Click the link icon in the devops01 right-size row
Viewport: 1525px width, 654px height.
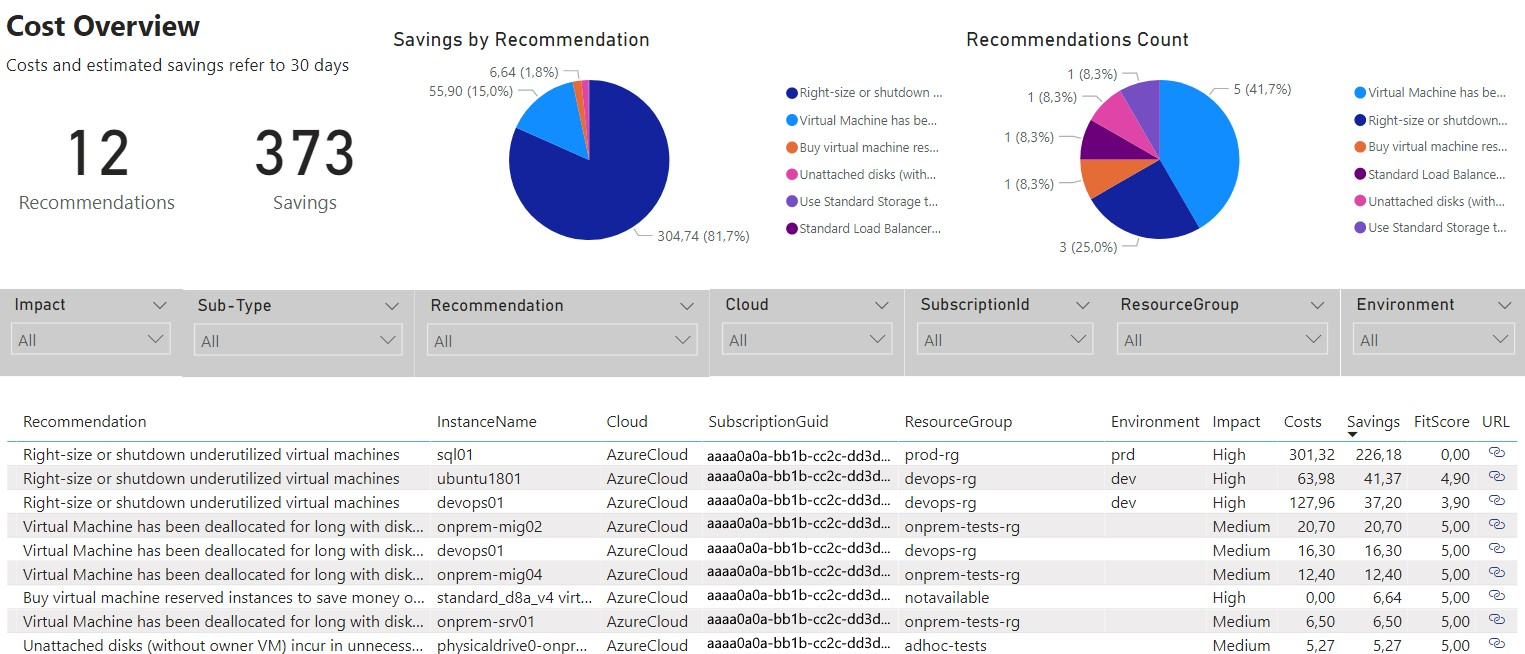point(1496,502)
